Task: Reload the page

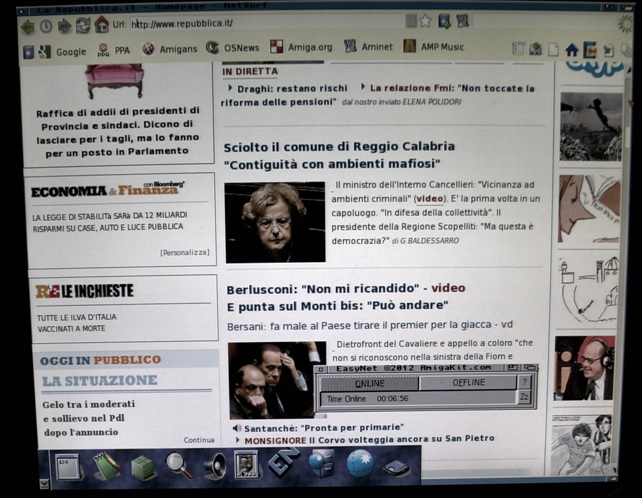Action: click(83, 25)
